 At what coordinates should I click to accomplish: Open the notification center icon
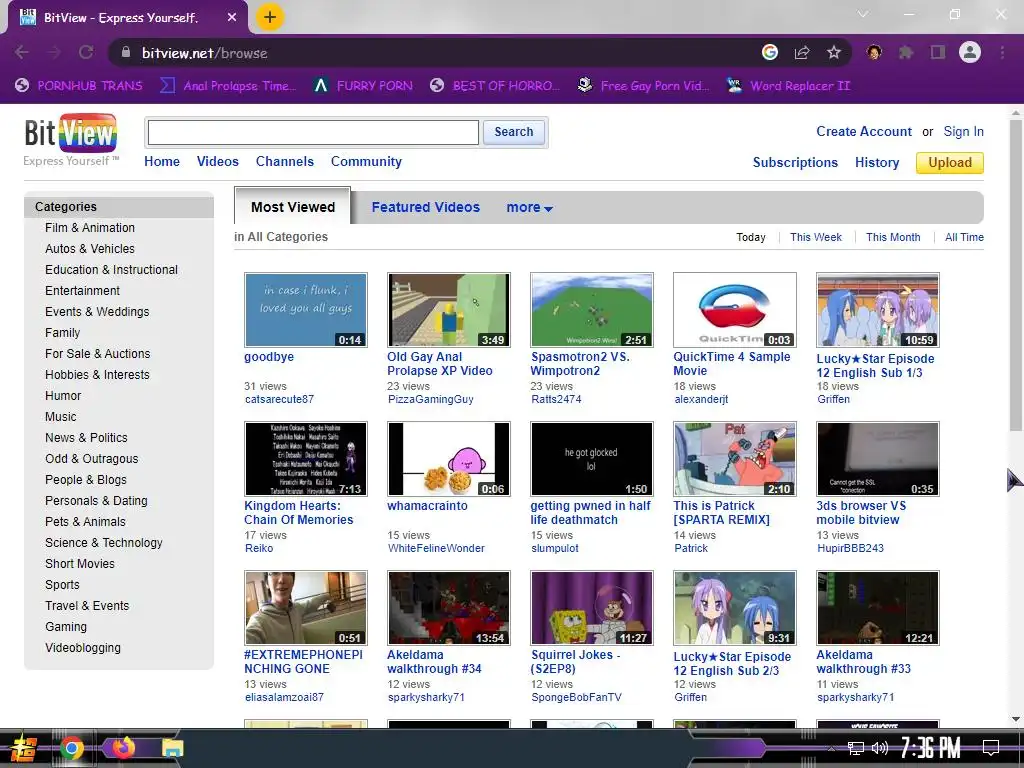click(991, 748)
